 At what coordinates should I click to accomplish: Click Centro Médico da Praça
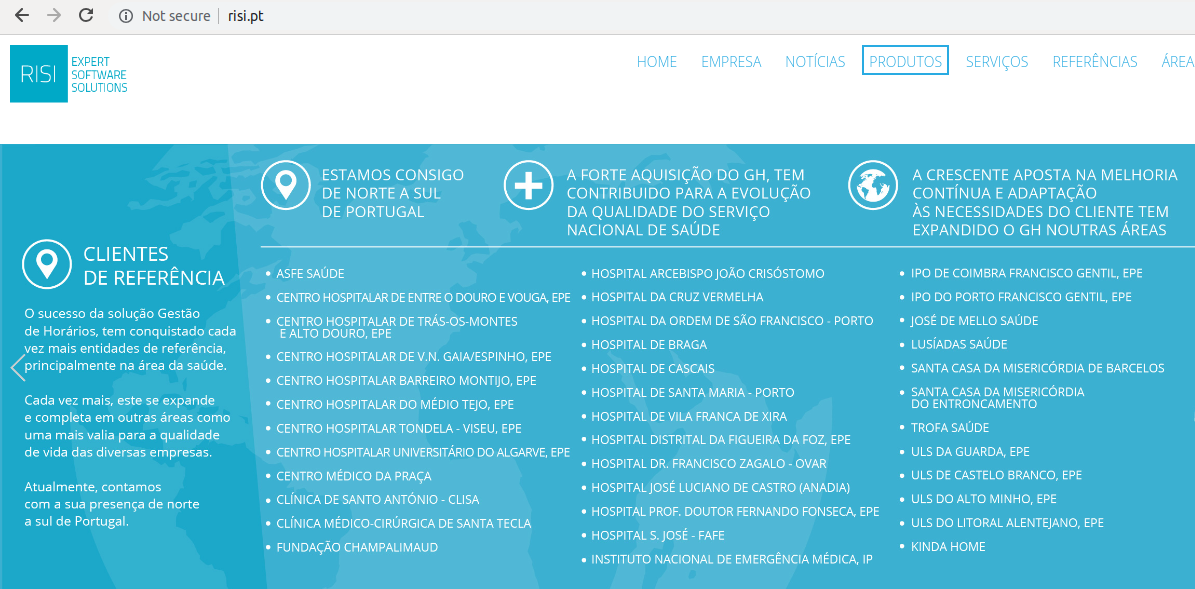tap(354, 476)
